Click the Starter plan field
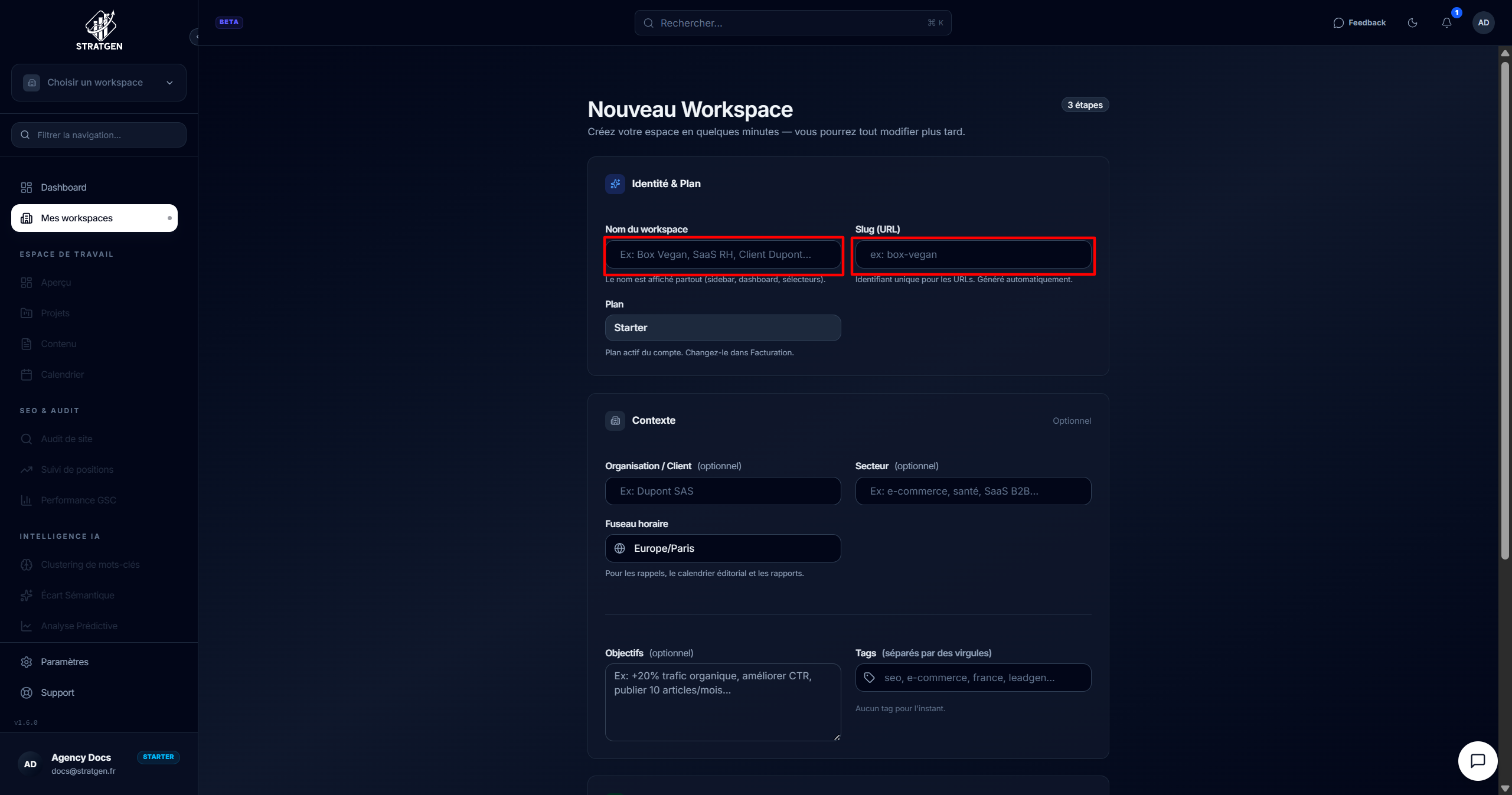The image size is (1512, 795). pyautogui.click(x=723, y=328)
